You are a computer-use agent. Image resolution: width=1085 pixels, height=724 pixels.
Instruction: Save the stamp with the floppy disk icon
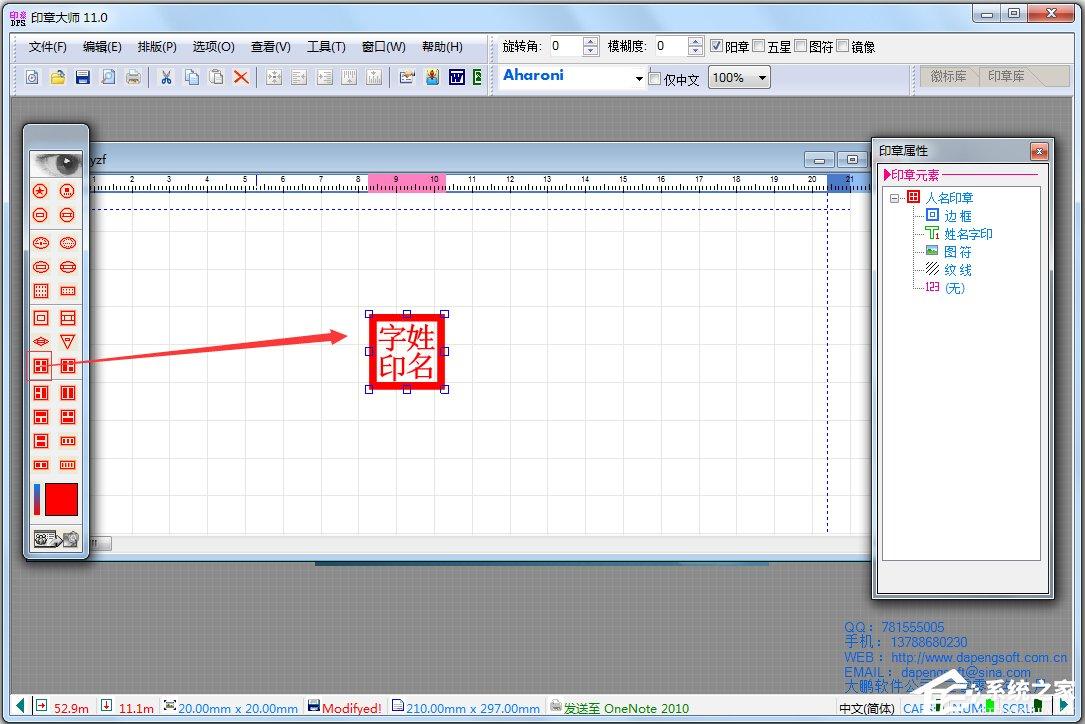[83, 78]
